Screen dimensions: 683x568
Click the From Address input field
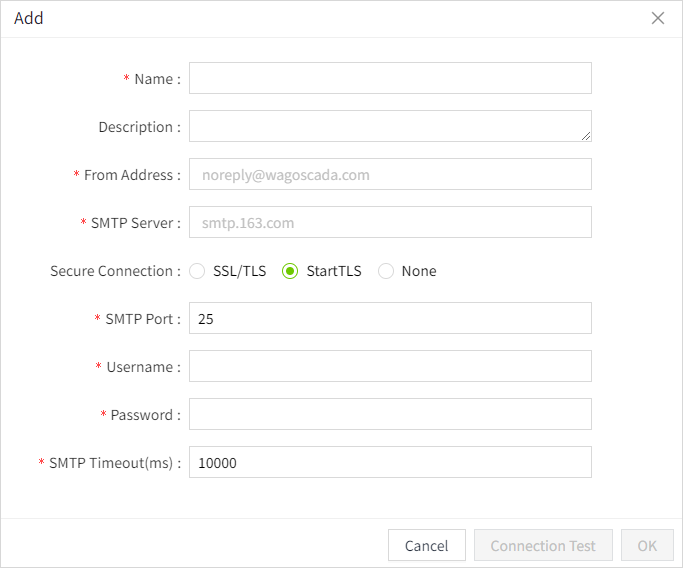click(x=390, y=174)
